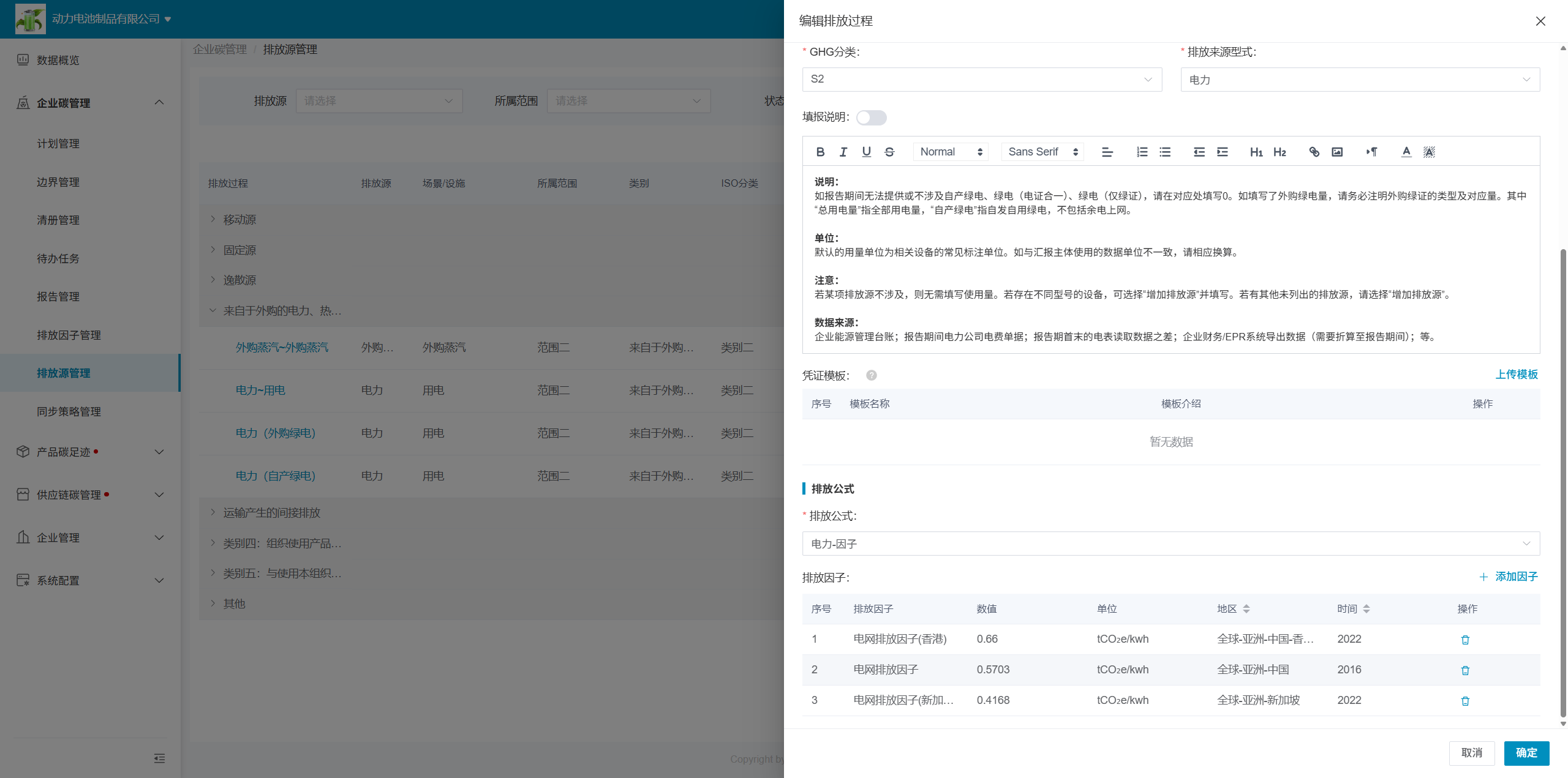The height and width of the screenshot is (778, 1568).
Task: Click the strikethrough formatting icon
Action: 889,152
